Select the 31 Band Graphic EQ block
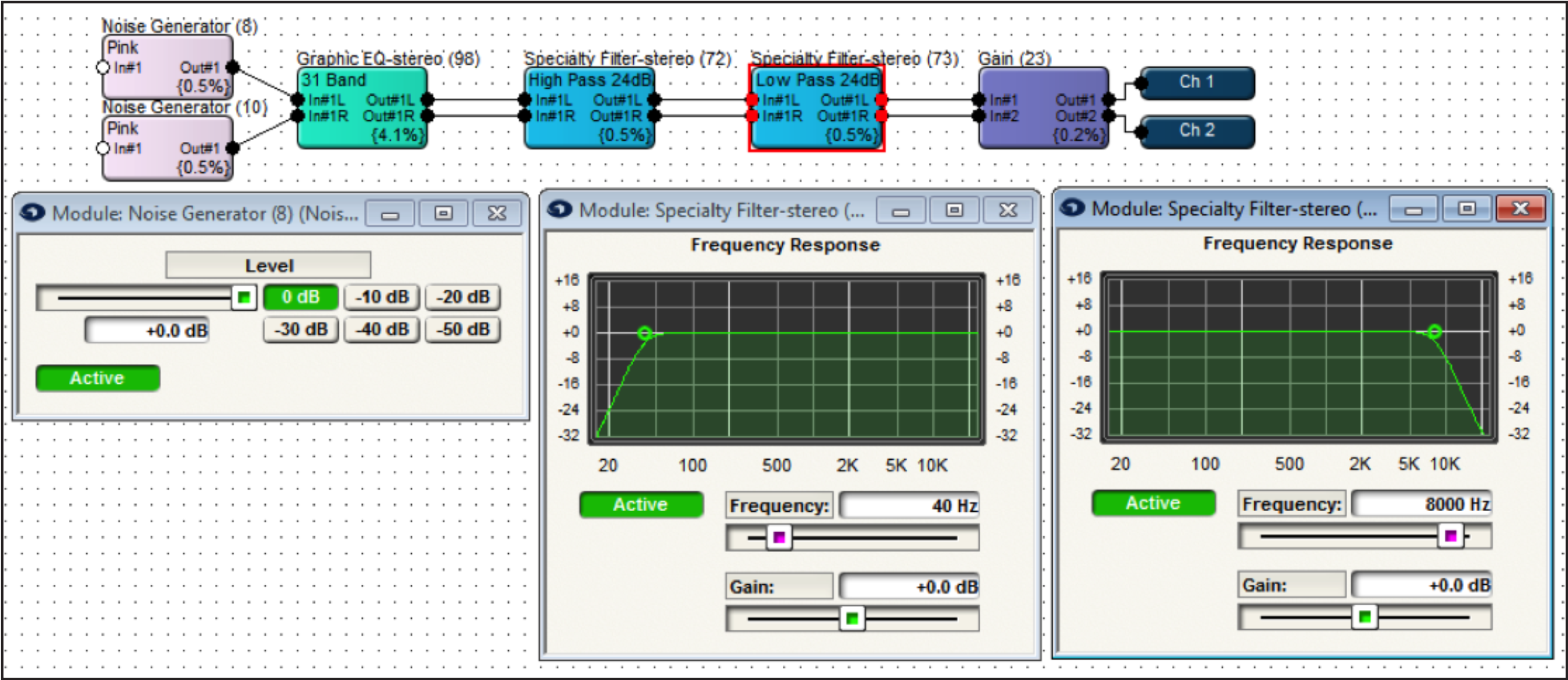Screen dimensions: 1568x680 coord(362,108)
